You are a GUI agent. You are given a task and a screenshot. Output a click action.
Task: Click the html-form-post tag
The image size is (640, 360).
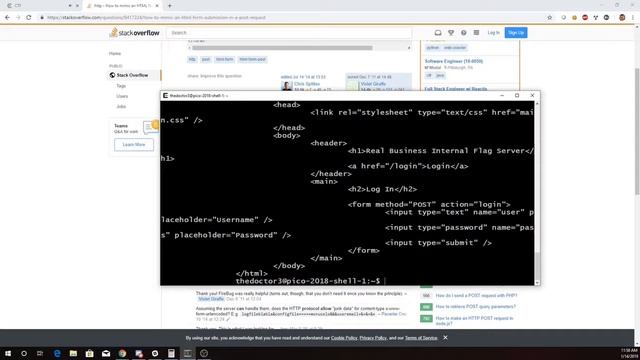point(253,59)
